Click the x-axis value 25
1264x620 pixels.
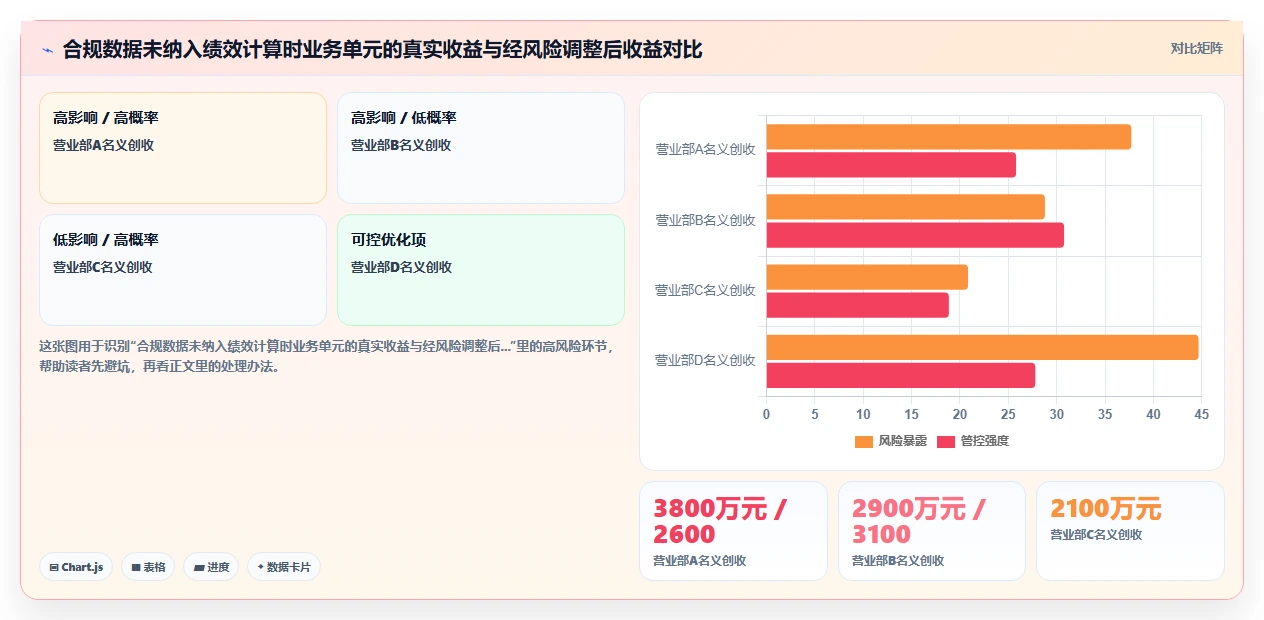[x=1008, y=414]
